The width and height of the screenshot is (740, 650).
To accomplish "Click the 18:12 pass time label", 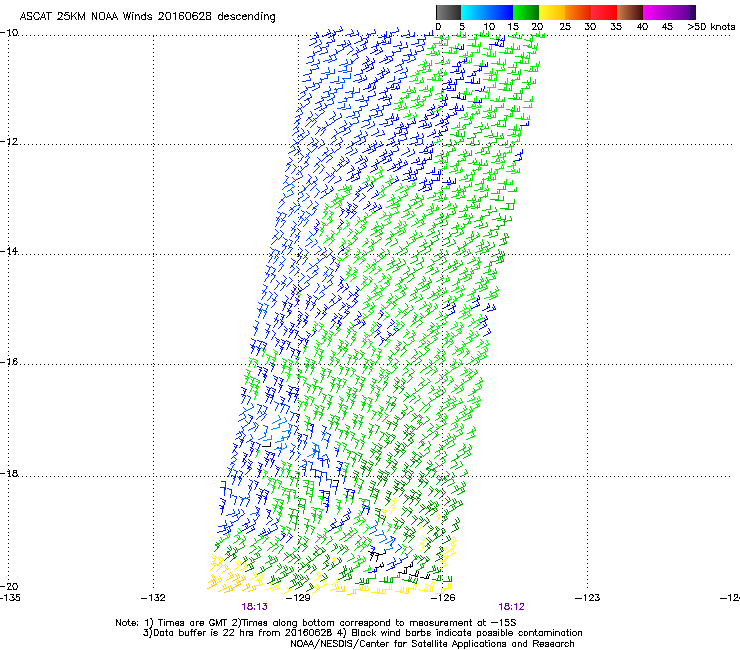I will (x=512, y=607).
